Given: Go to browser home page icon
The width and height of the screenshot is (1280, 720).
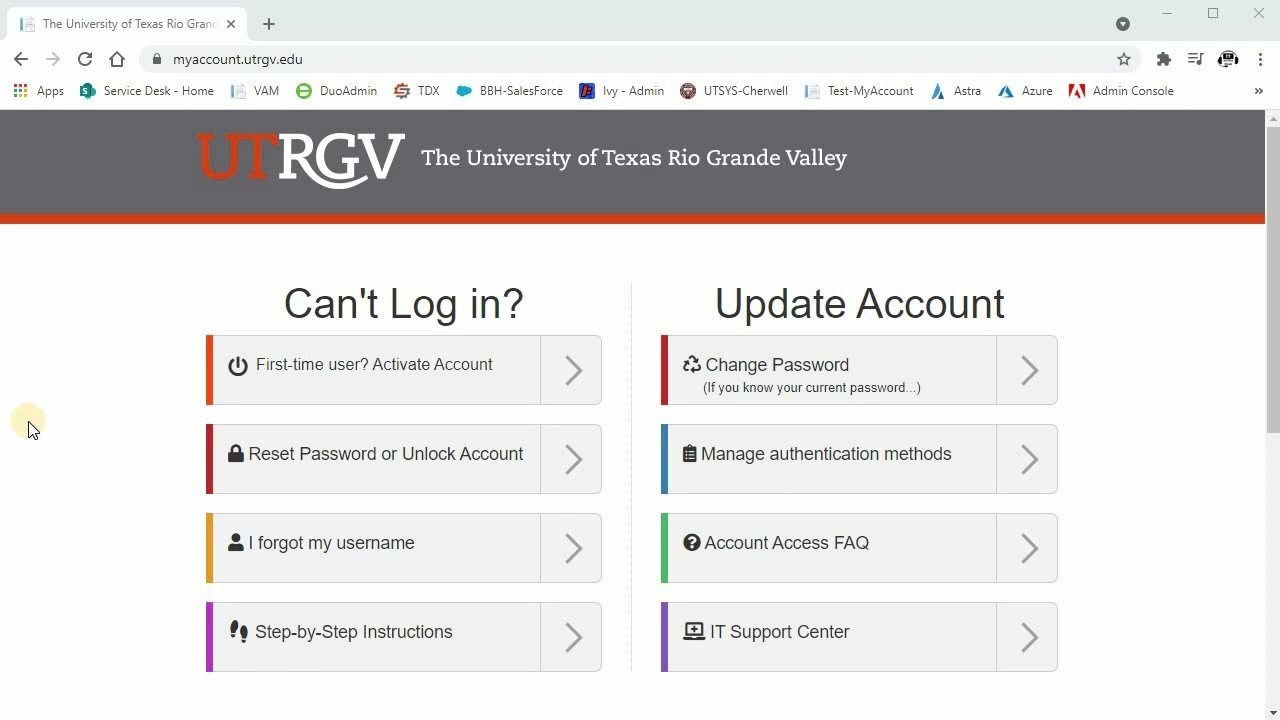Looking at the screenshot, I should point(117,59).
